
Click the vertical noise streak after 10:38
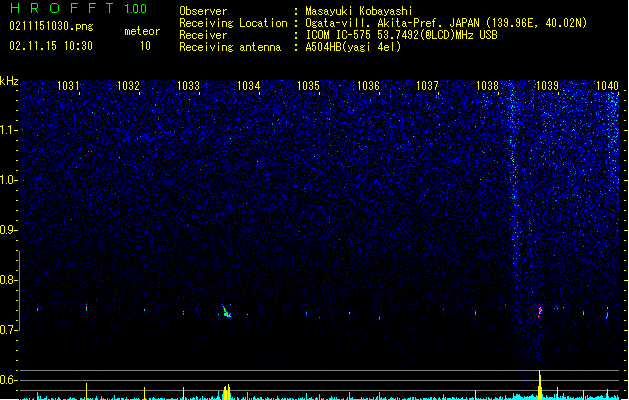(512, 177)
